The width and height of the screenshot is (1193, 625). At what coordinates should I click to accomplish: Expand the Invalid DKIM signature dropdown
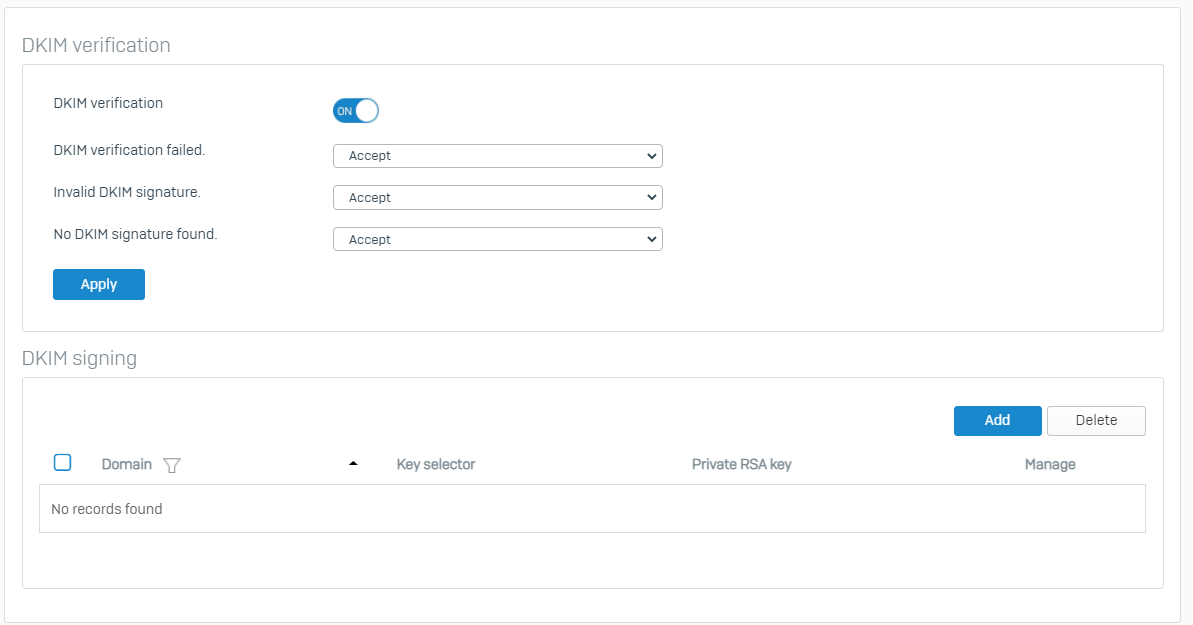497,198
